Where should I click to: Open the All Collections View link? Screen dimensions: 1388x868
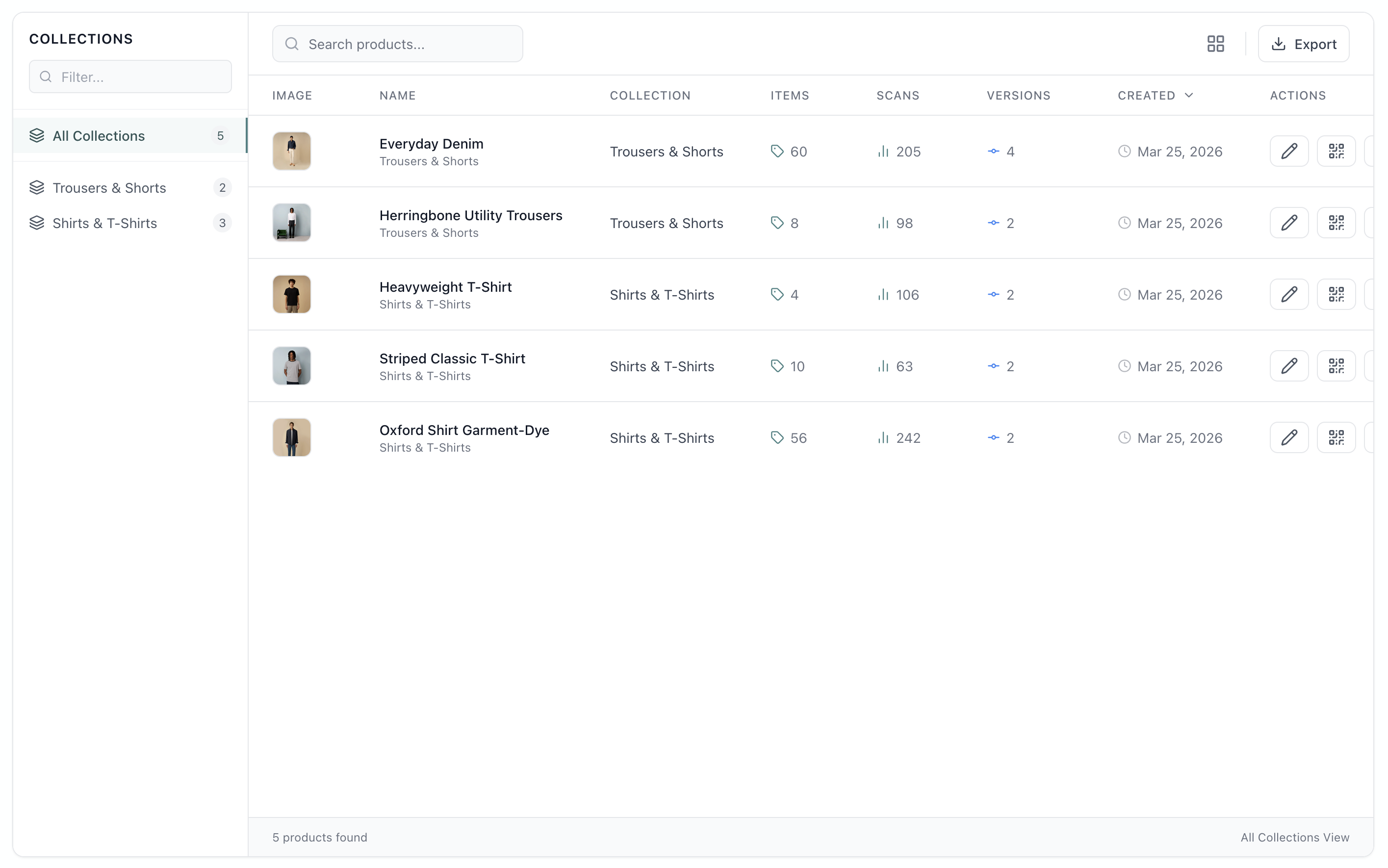pyautogui.click(x=1295, y=837)
